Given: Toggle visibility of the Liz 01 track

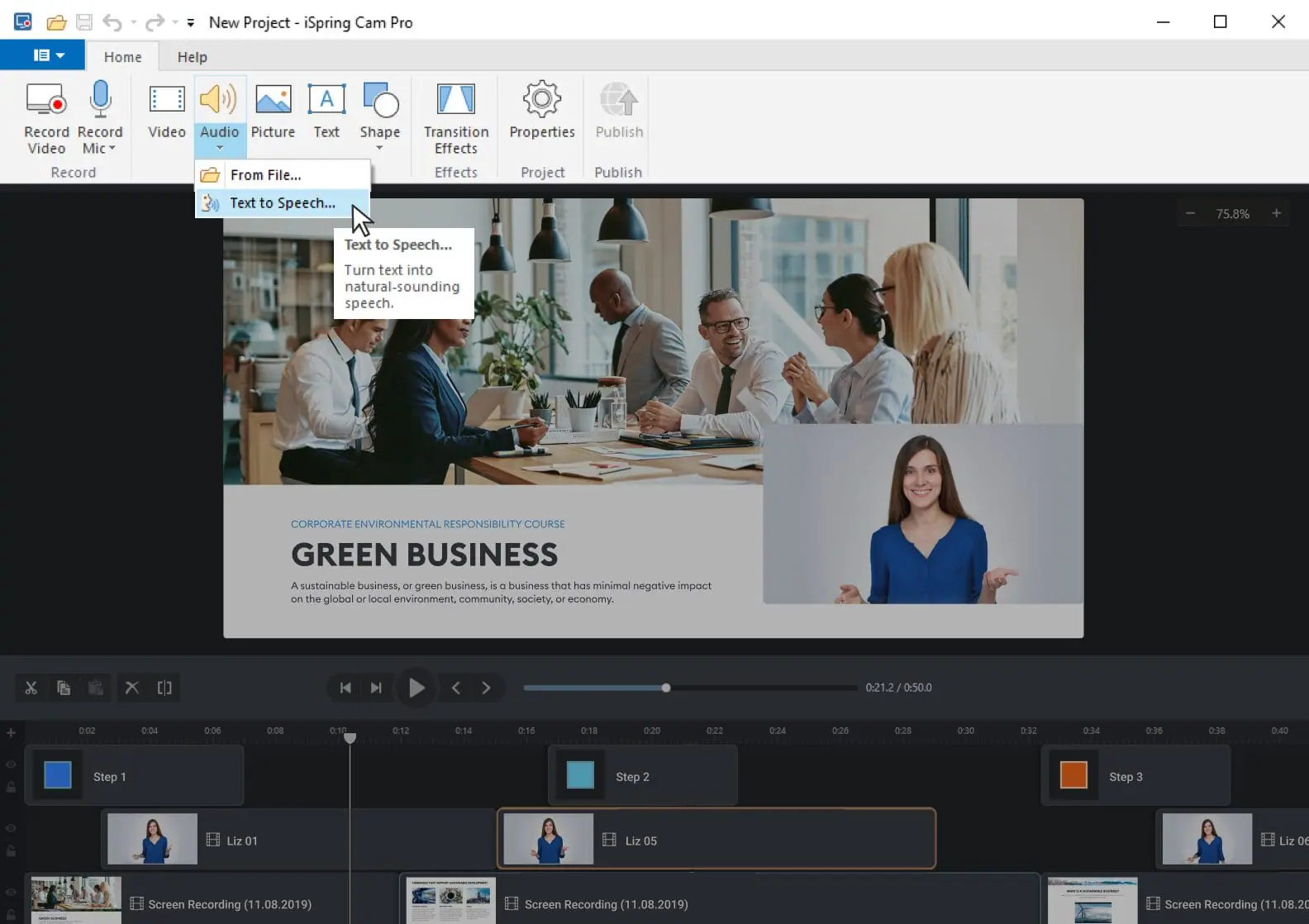Looking at the screenshot, I should (11, 828).
